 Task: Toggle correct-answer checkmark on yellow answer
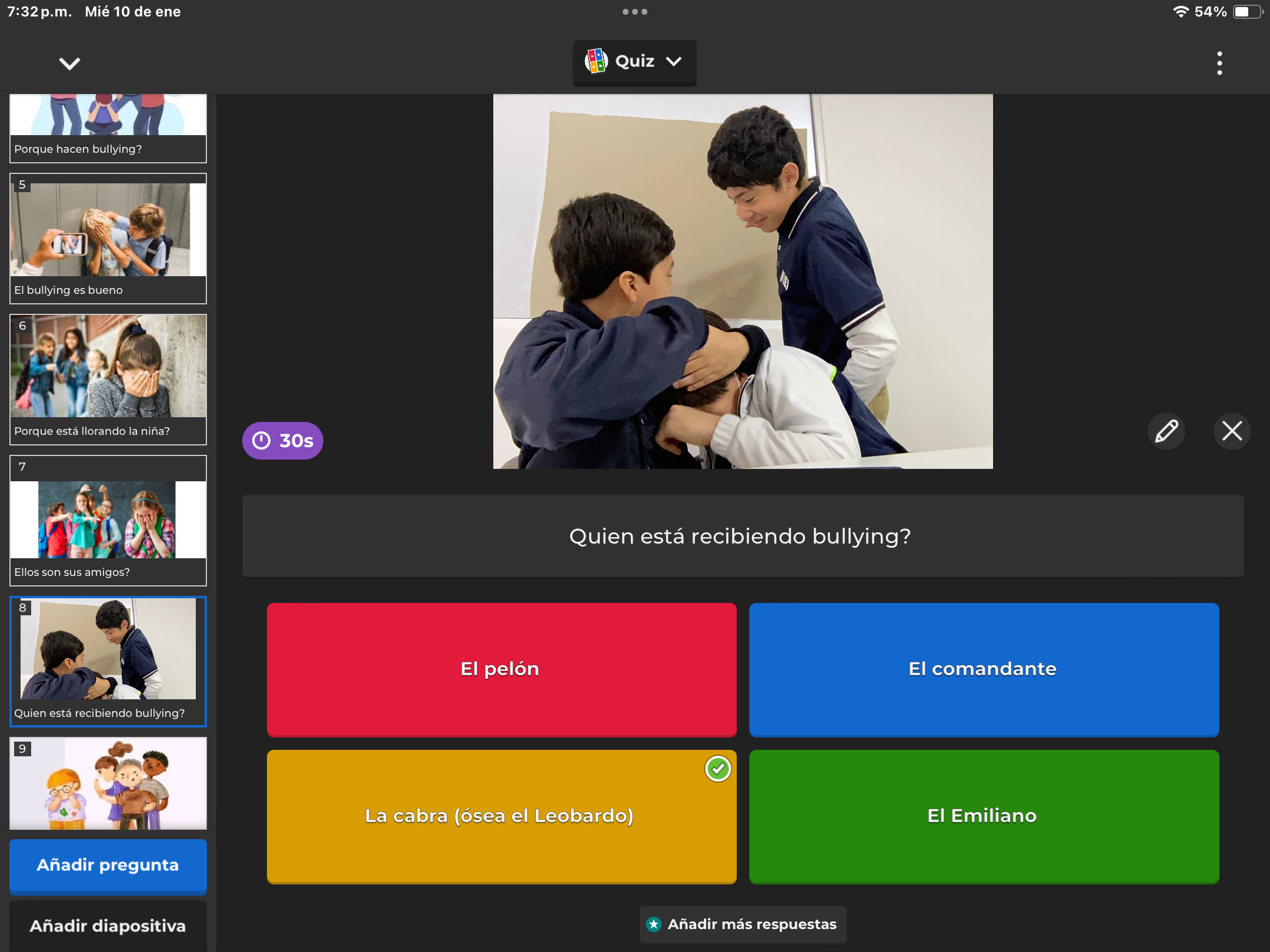pos(717,769)
